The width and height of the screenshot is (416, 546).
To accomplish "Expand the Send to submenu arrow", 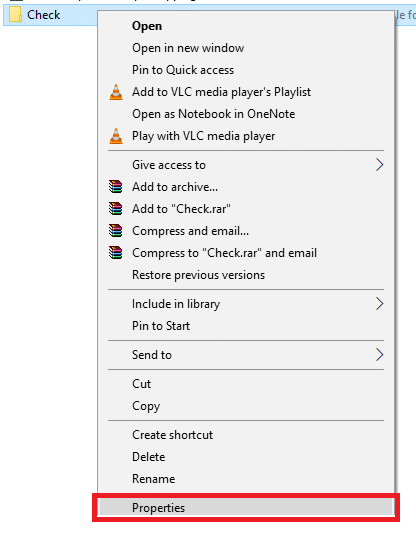I will 379,355.
